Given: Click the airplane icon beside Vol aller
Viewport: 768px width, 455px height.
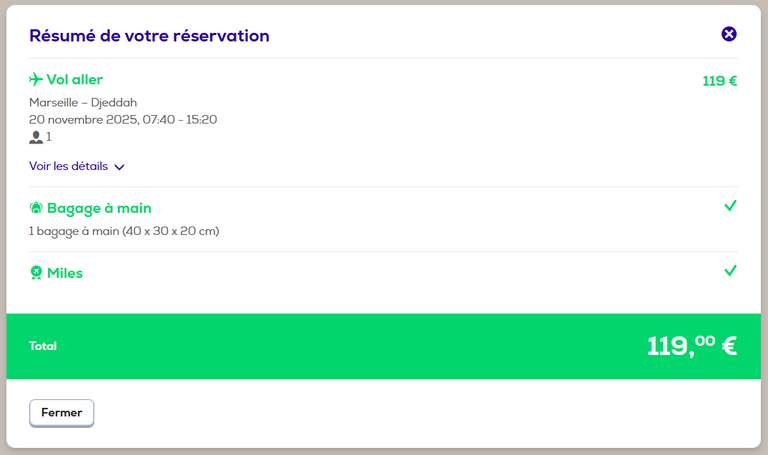Looking at the screenshot, I should pyautogui.click(x=36, y=79).
